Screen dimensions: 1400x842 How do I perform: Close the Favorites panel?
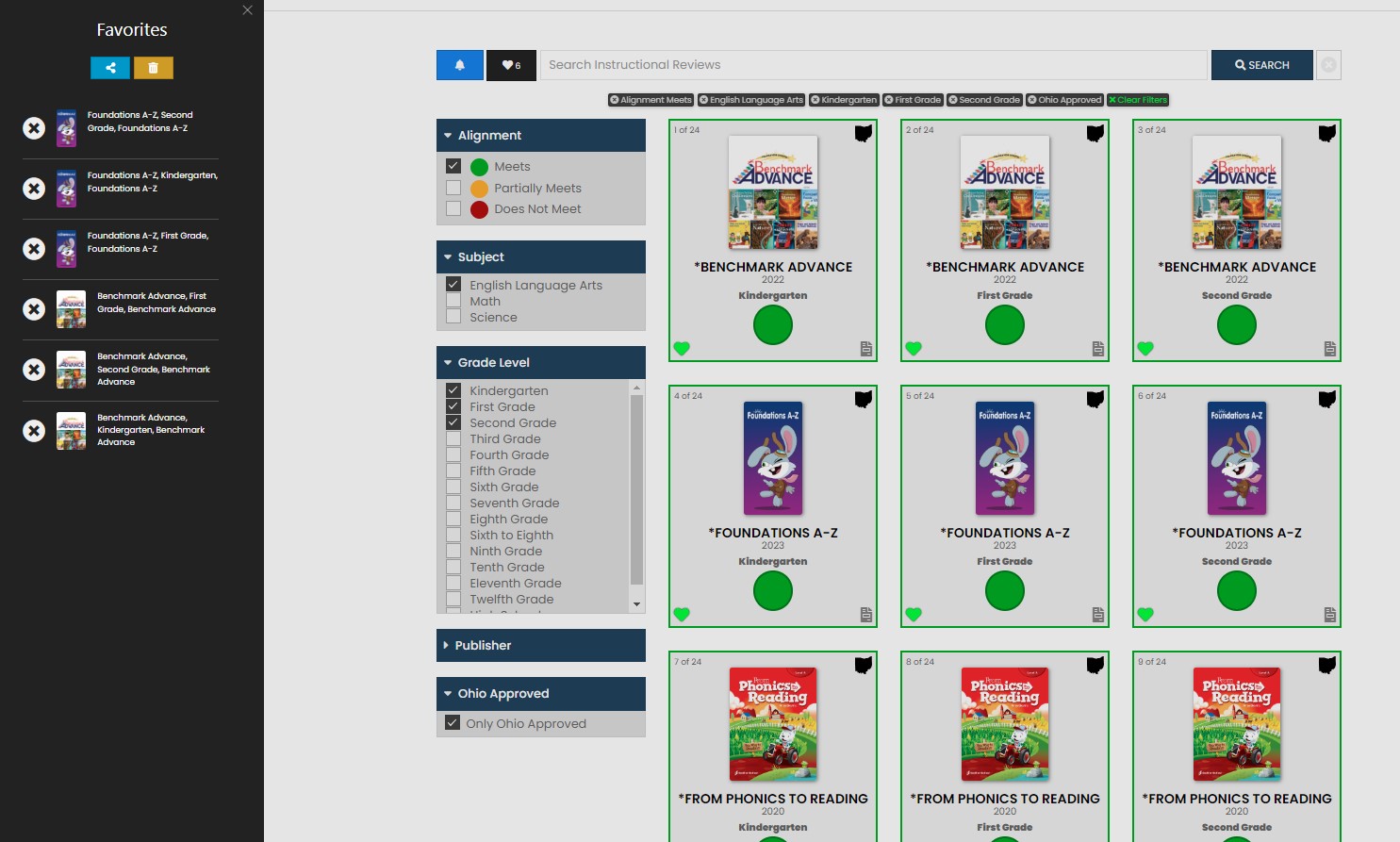coord(247,10)
